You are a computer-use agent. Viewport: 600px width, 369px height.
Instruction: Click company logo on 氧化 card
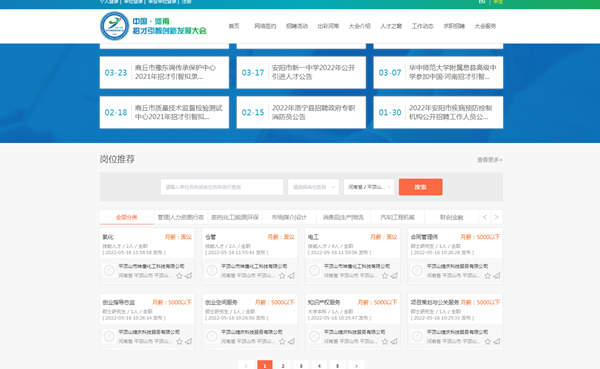[x=109, y=271]
